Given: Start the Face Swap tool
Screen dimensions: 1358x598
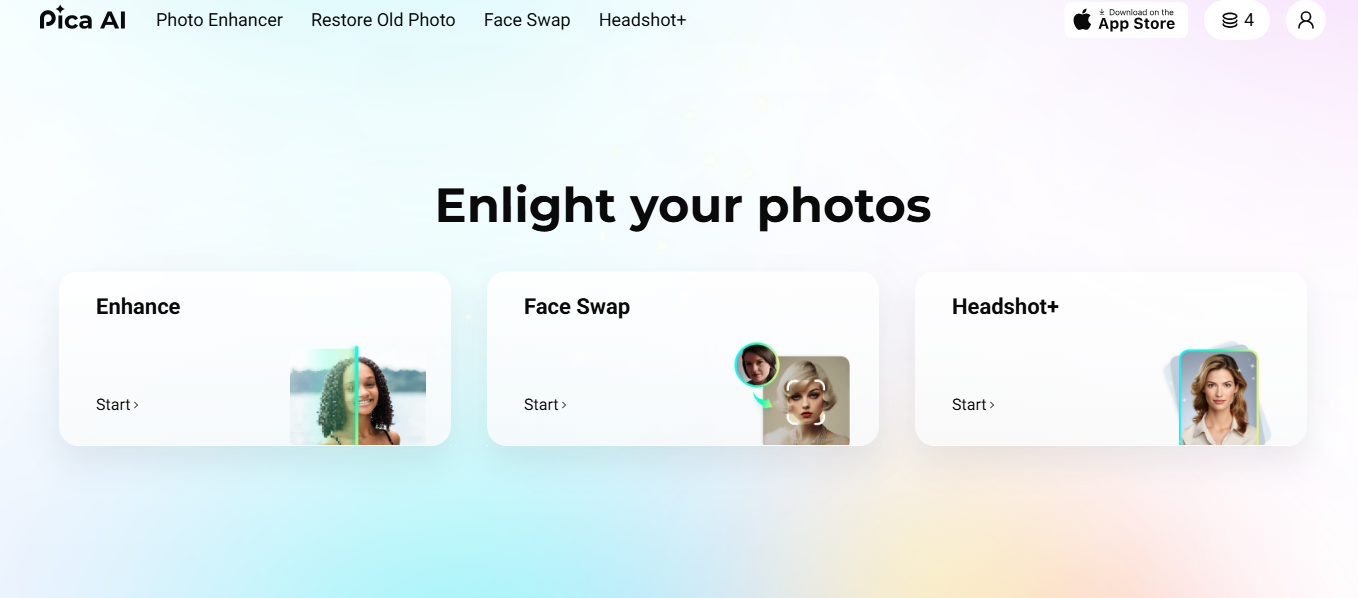Looking at the screenshot, I should pos(545,405).
